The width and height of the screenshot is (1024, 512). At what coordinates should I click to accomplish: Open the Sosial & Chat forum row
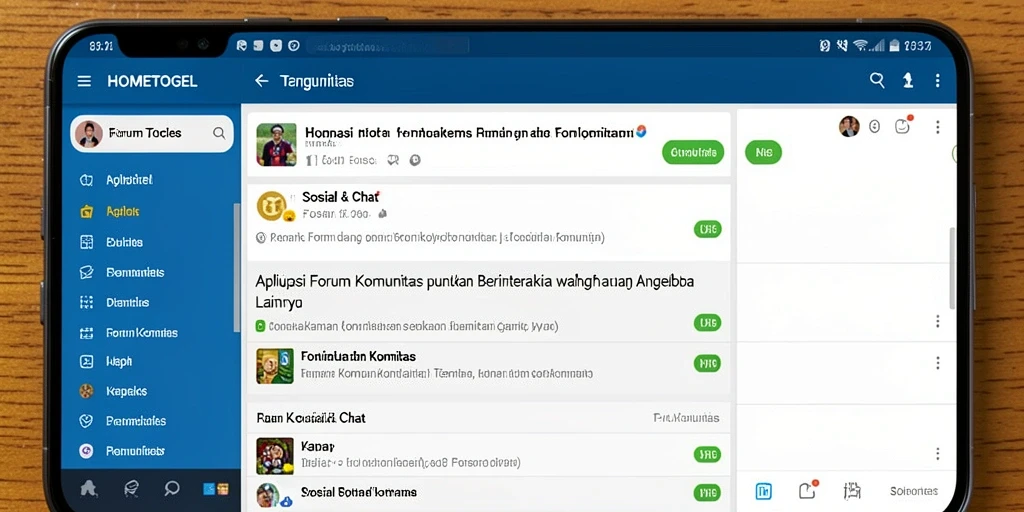click(488, 222)
